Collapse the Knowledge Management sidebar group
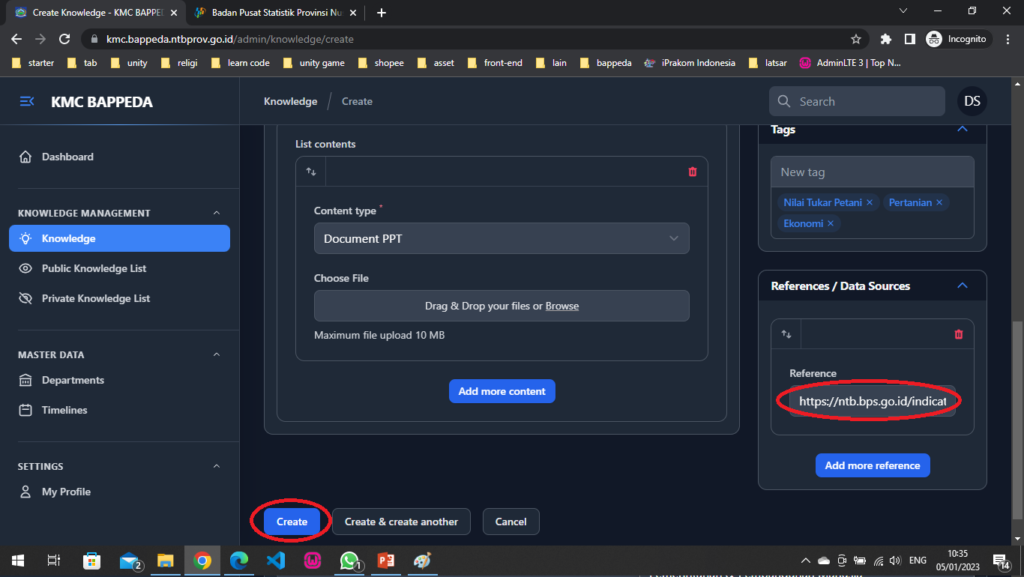 pyautogui.click(x=217, y=213)
